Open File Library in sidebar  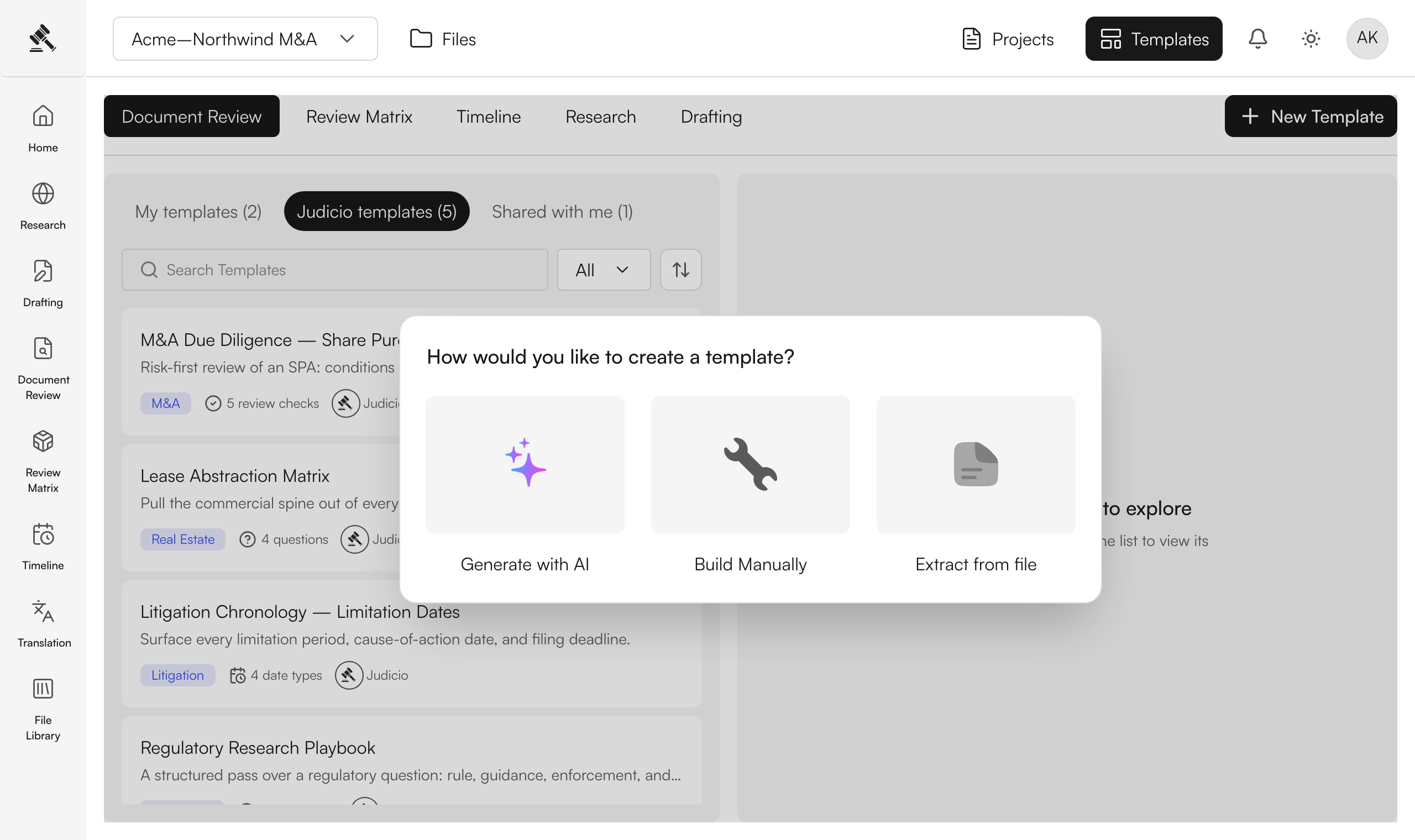pos(43,710)
